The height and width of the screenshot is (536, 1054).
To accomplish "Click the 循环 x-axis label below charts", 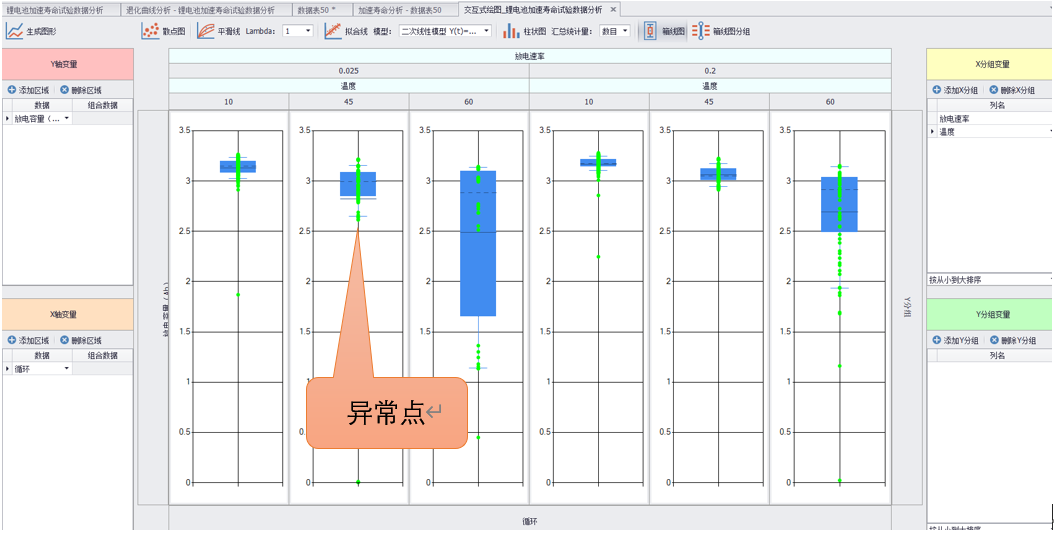I will pos(530,521).
